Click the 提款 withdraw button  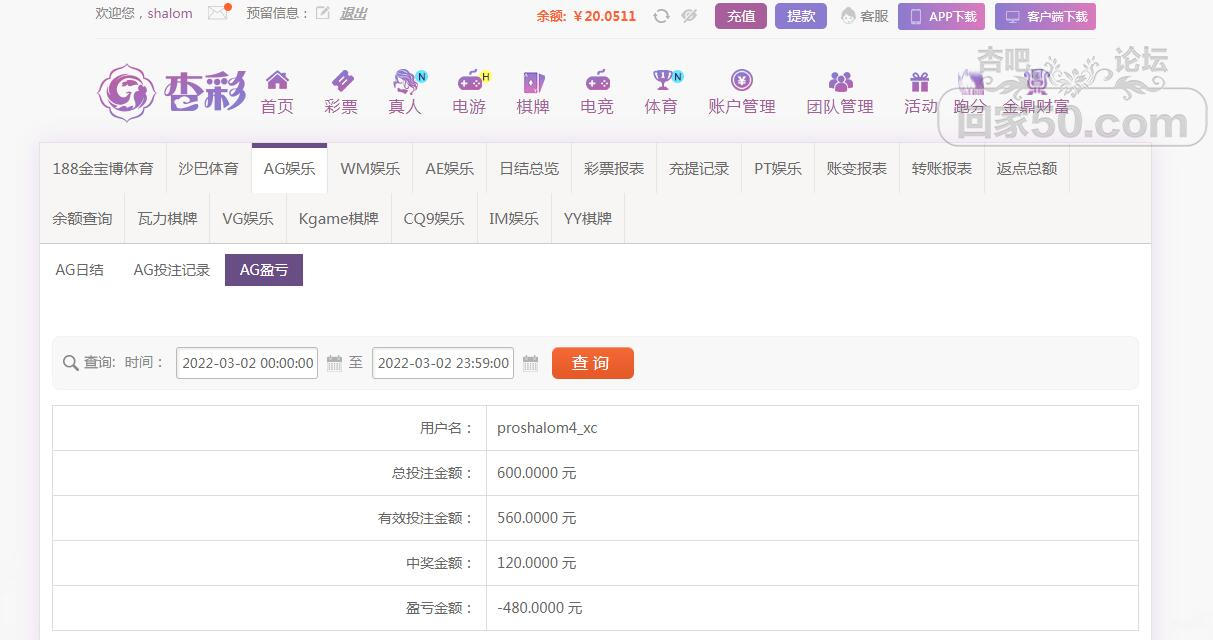coord(801,16)
